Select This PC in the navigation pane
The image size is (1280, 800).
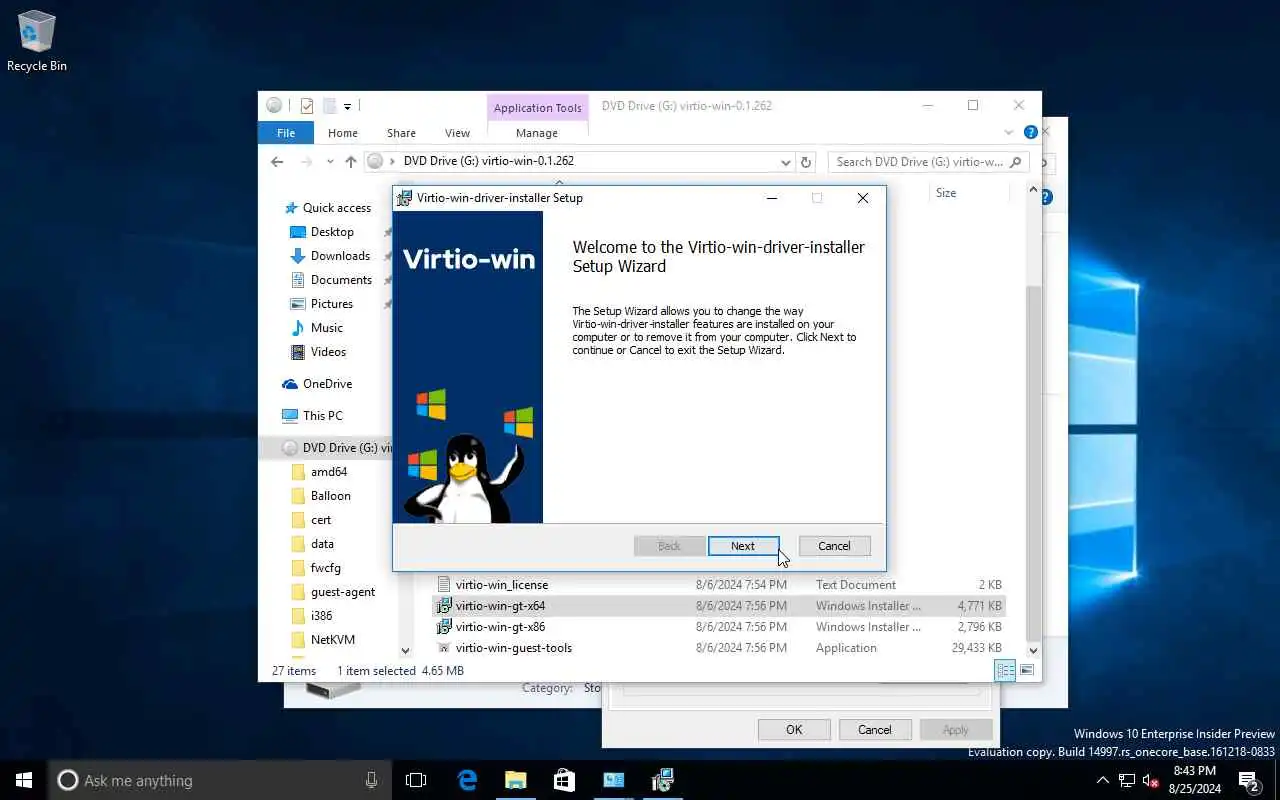pos(322,416)
